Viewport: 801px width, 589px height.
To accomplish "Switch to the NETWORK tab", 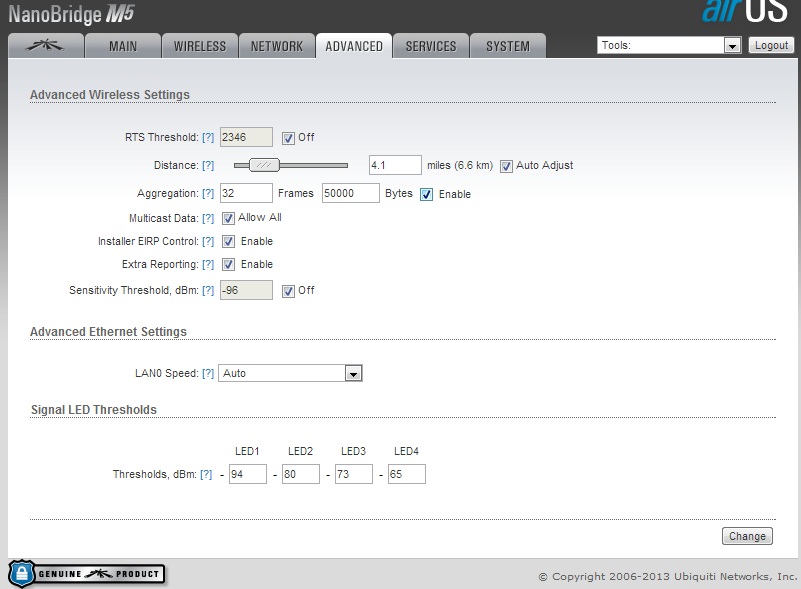I will (277, 46).
